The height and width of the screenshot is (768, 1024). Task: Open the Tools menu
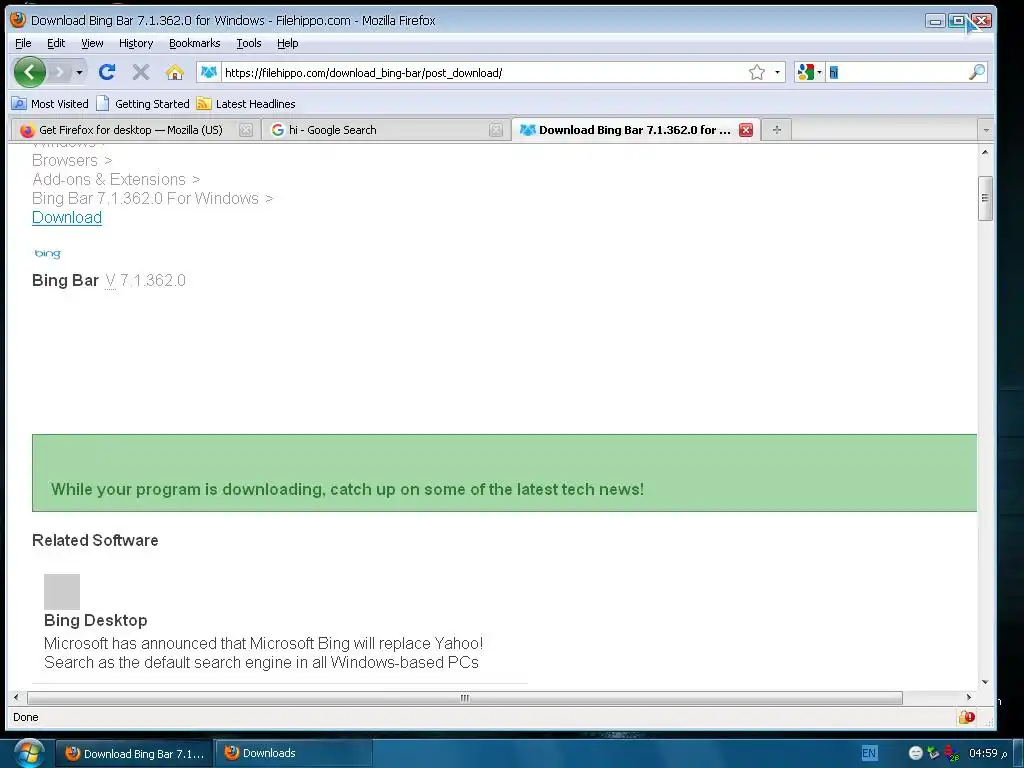pos(249,43)
